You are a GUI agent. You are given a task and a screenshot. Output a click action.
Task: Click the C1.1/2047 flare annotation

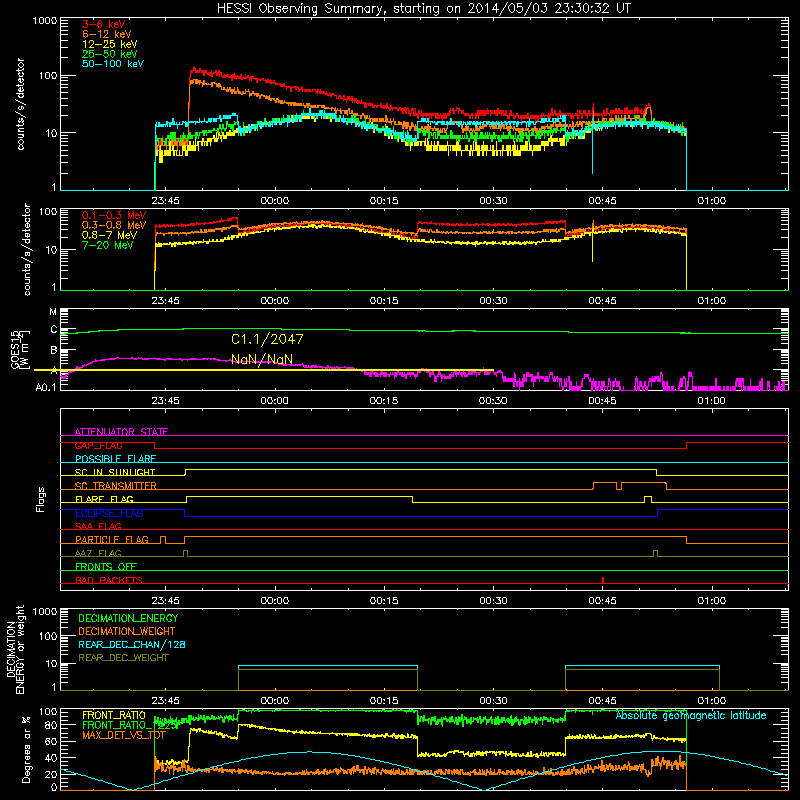pyautogui.click(x=267, y=339)
